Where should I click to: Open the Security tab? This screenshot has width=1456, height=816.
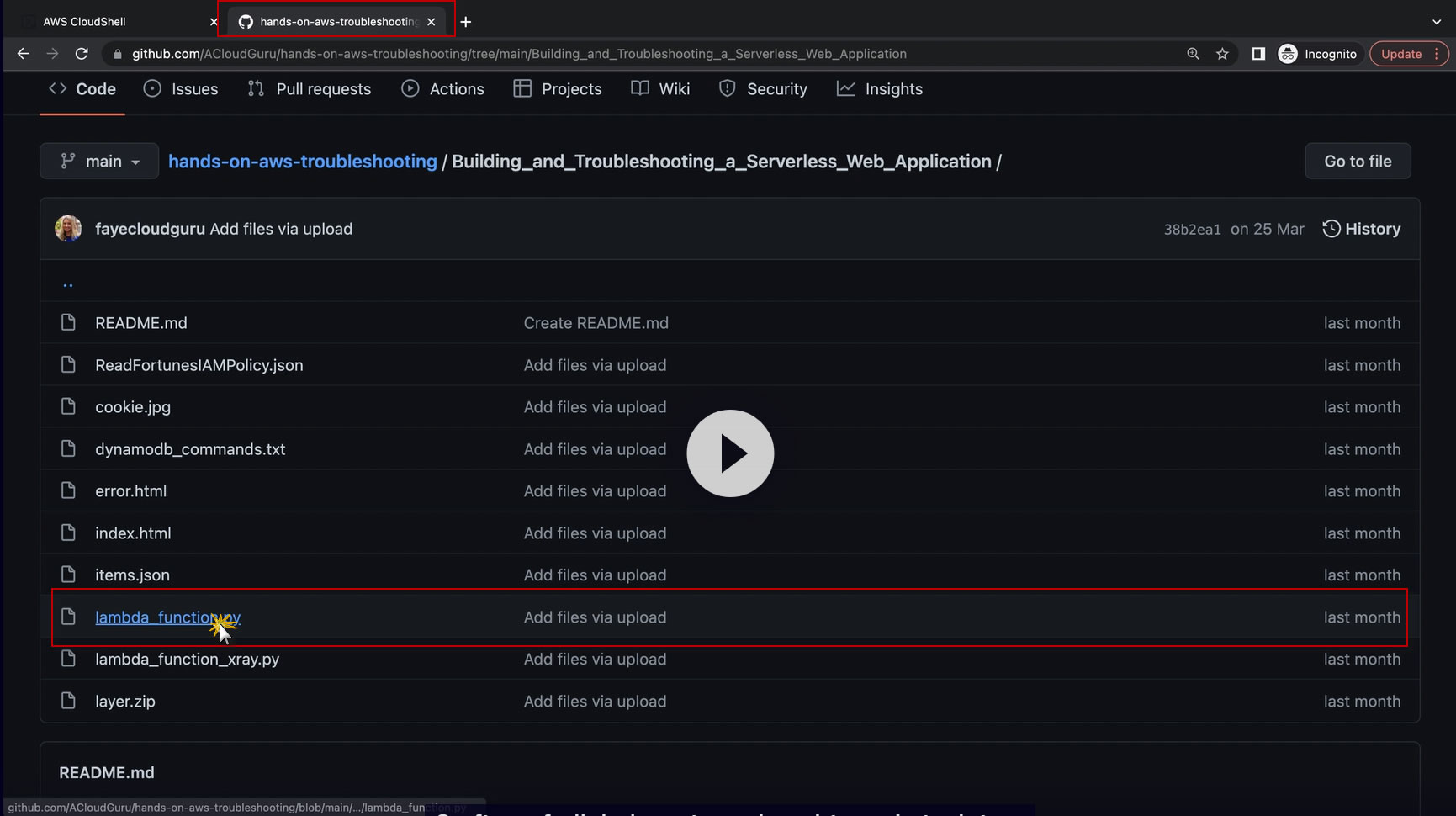click(763, 89)
